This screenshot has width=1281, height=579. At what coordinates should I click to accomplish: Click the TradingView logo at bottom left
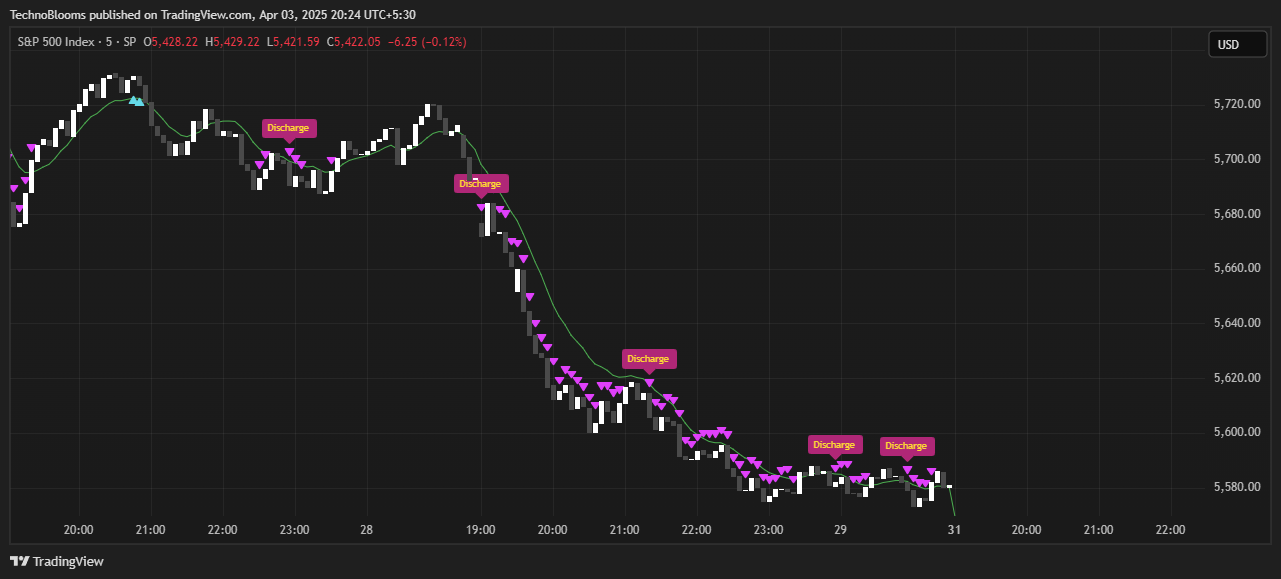(57, 561)
